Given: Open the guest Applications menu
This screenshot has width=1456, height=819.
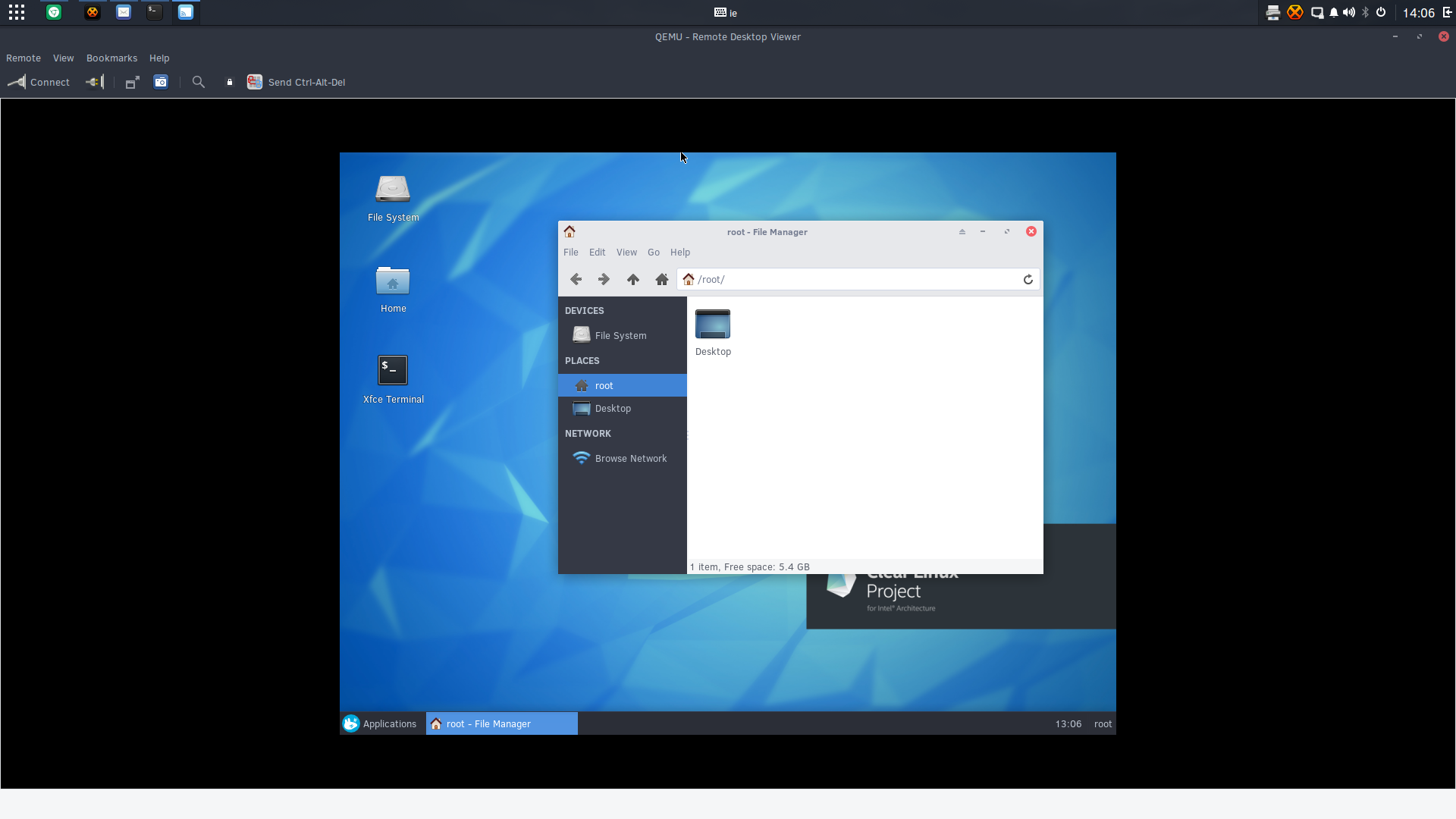Looking at the screenshot, I should pos(380,723).
